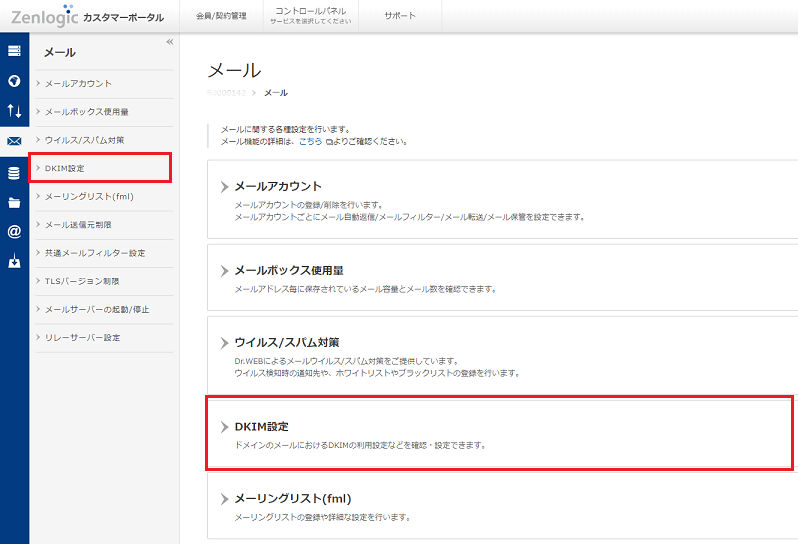
Task: Open the サポート tab
Action: coord(400,16)
